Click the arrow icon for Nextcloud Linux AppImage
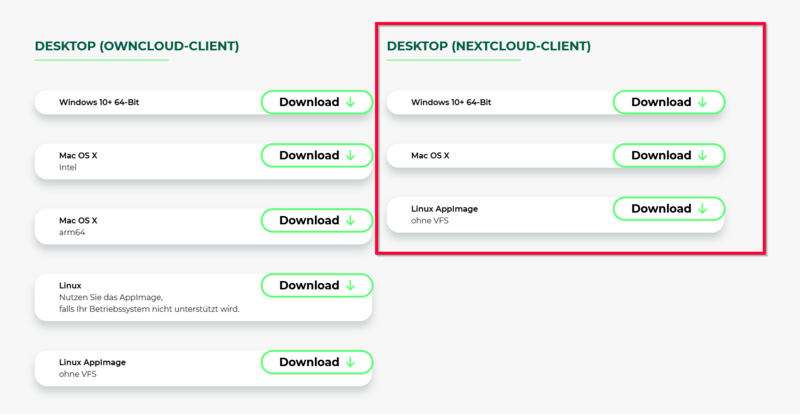 703,209
